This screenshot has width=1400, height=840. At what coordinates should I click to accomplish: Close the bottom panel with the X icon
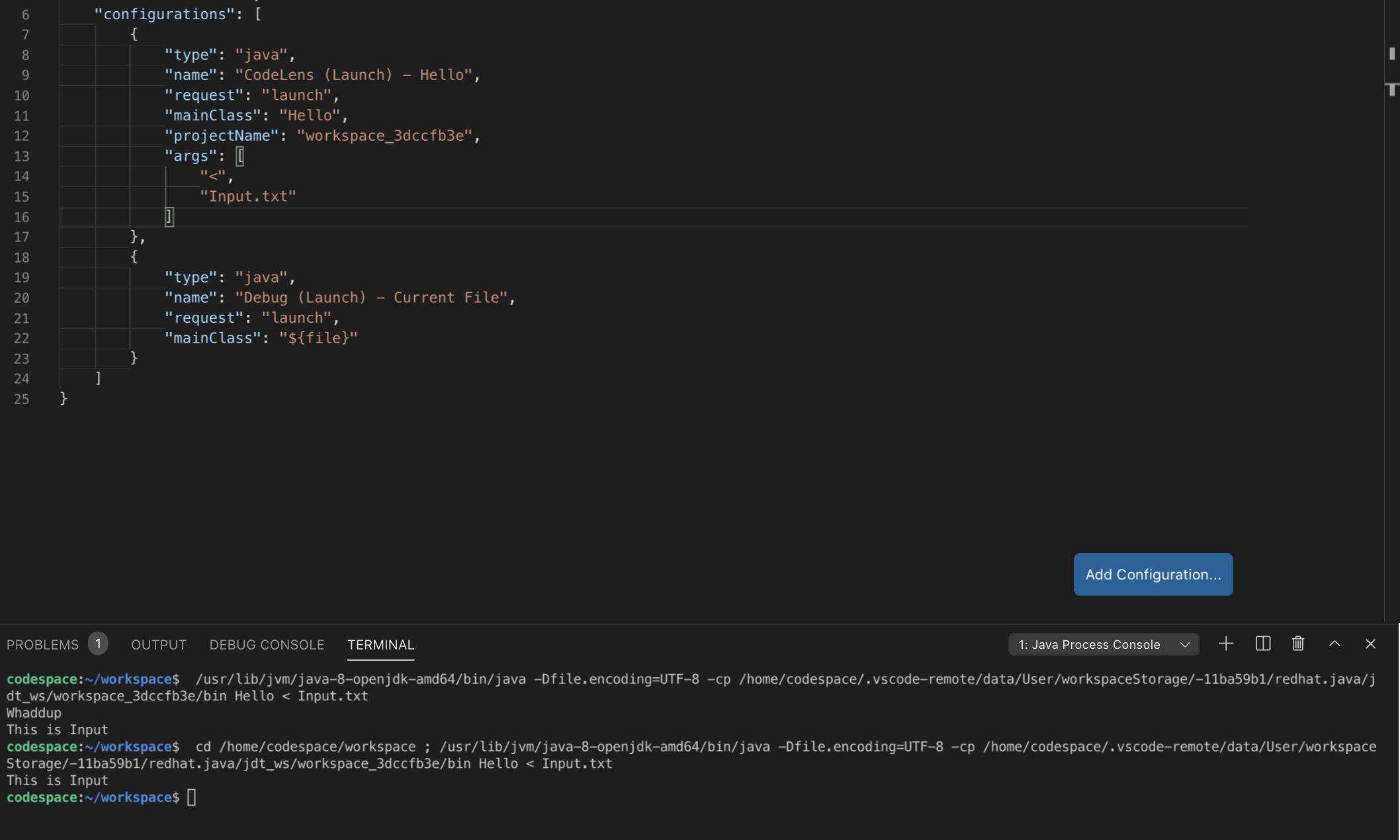click(1370, 644)
